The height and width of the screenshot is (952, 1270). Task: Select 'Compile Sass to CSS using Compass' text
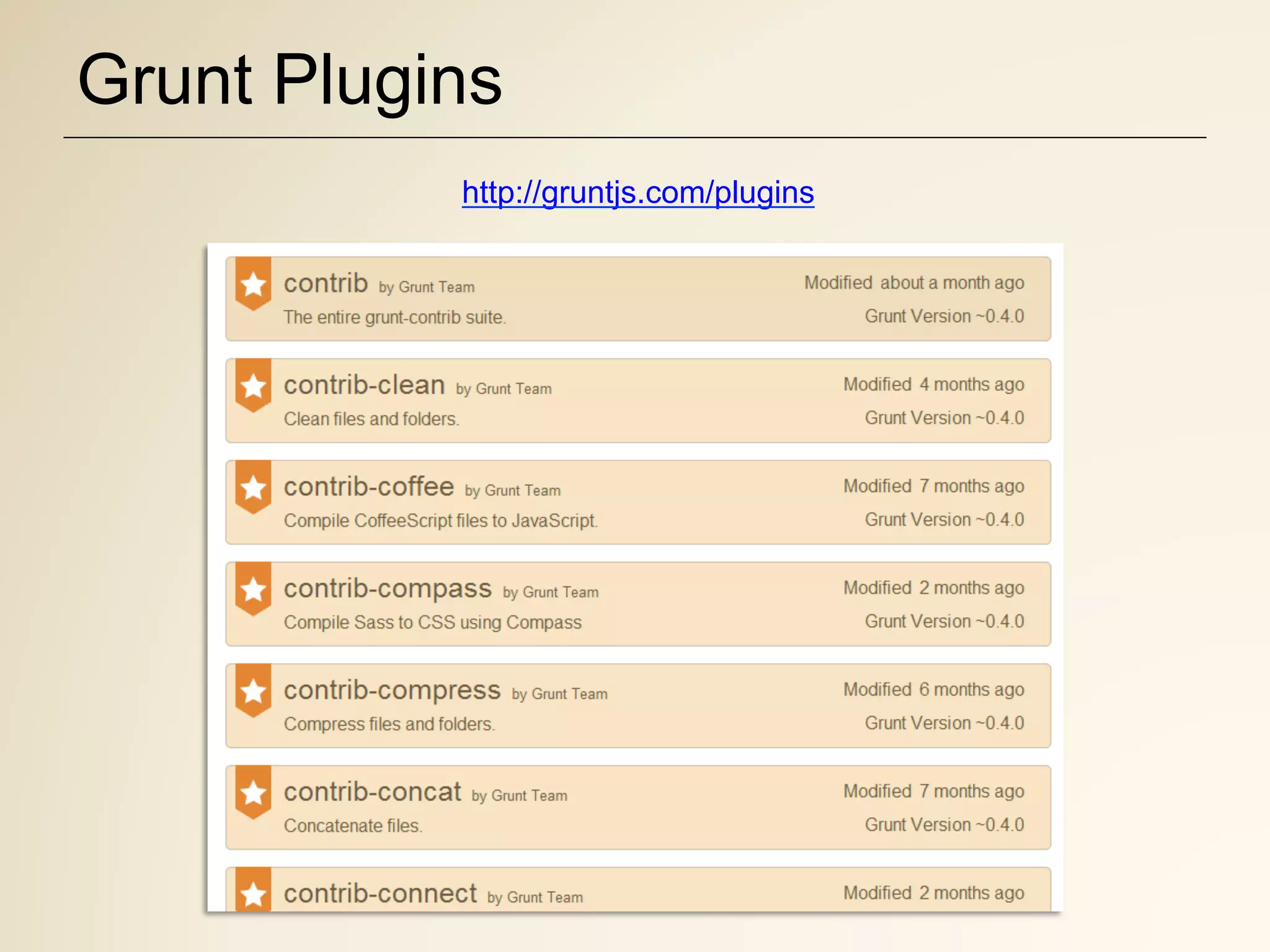(x=433, y=622)
